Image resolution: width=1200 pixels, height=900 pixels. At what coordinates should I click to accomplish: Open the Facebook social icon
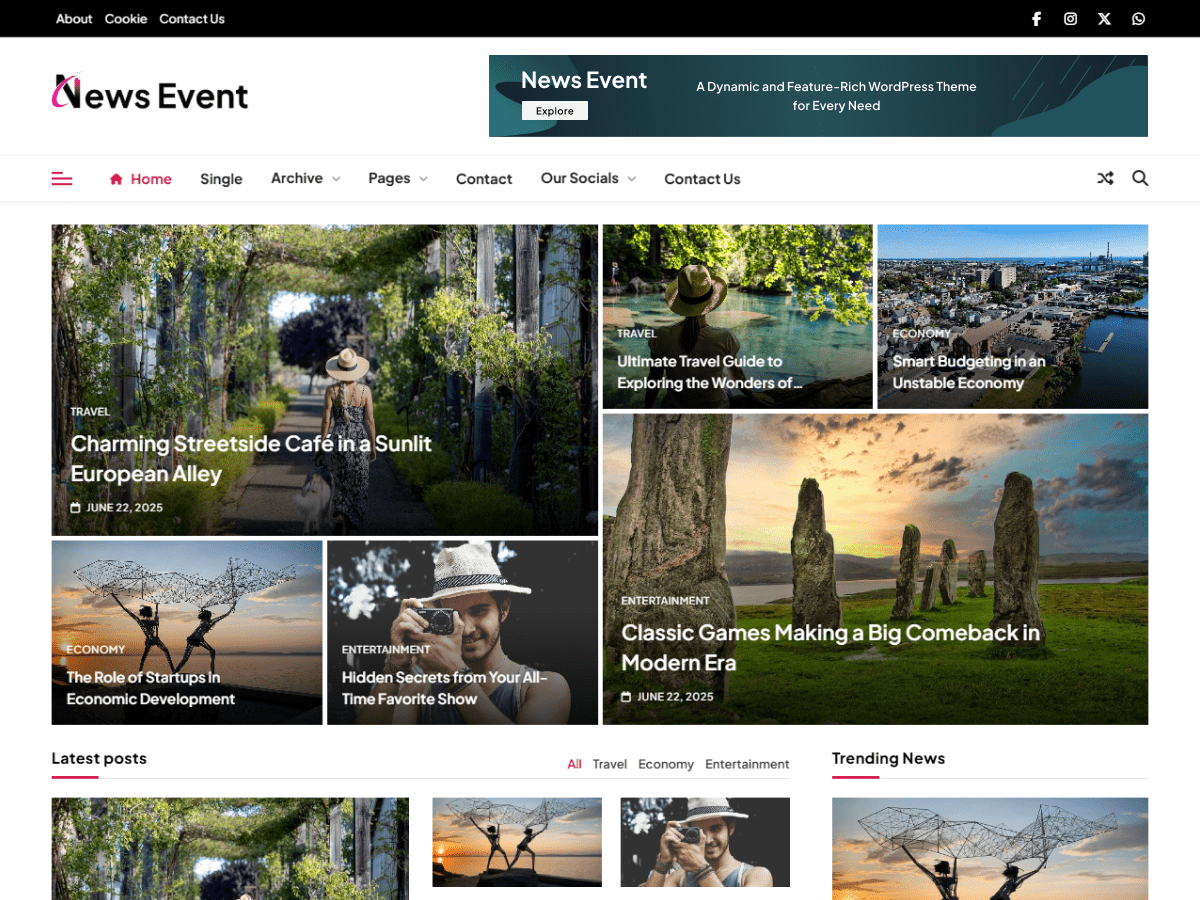(1037, 19)
